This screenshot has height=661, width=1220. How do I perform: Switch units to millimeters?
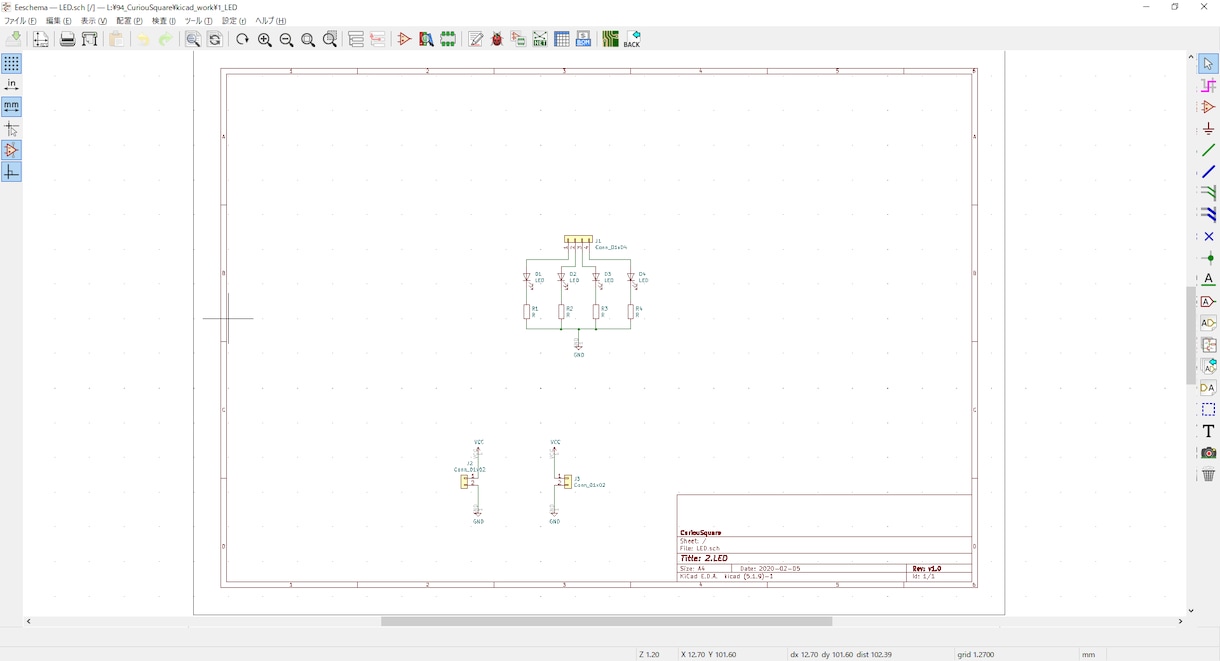pyautogui.click(x=11, y=107)
